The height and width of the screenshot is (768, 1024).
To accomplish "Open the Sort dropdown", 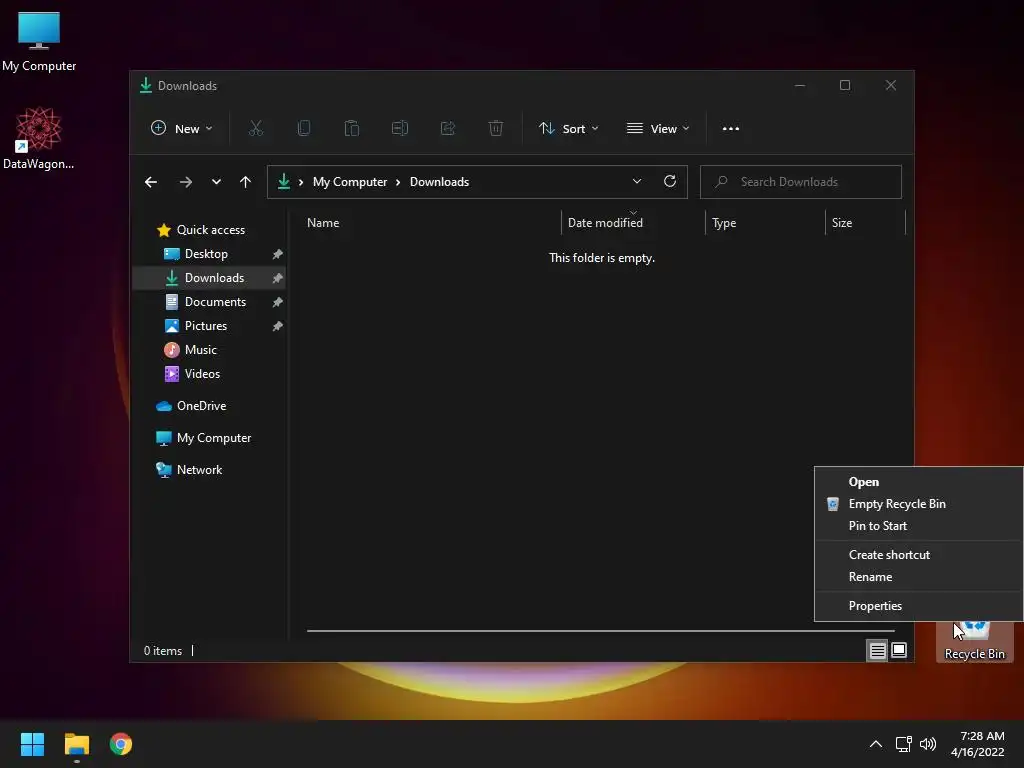I will tap(568, 129).
